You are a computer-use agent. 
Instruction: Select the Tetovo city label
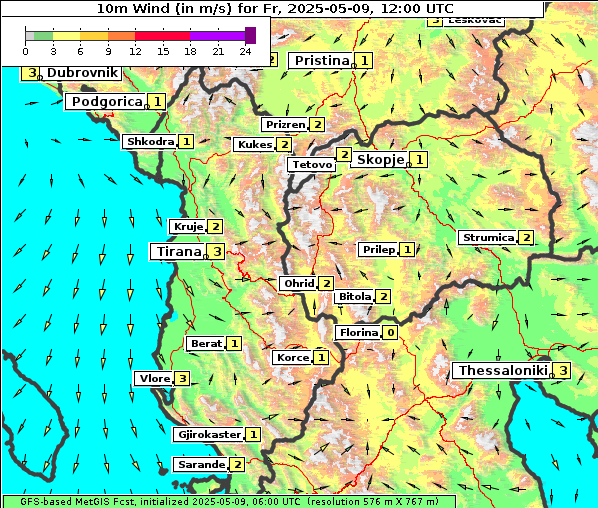click(x=312, y=164)
